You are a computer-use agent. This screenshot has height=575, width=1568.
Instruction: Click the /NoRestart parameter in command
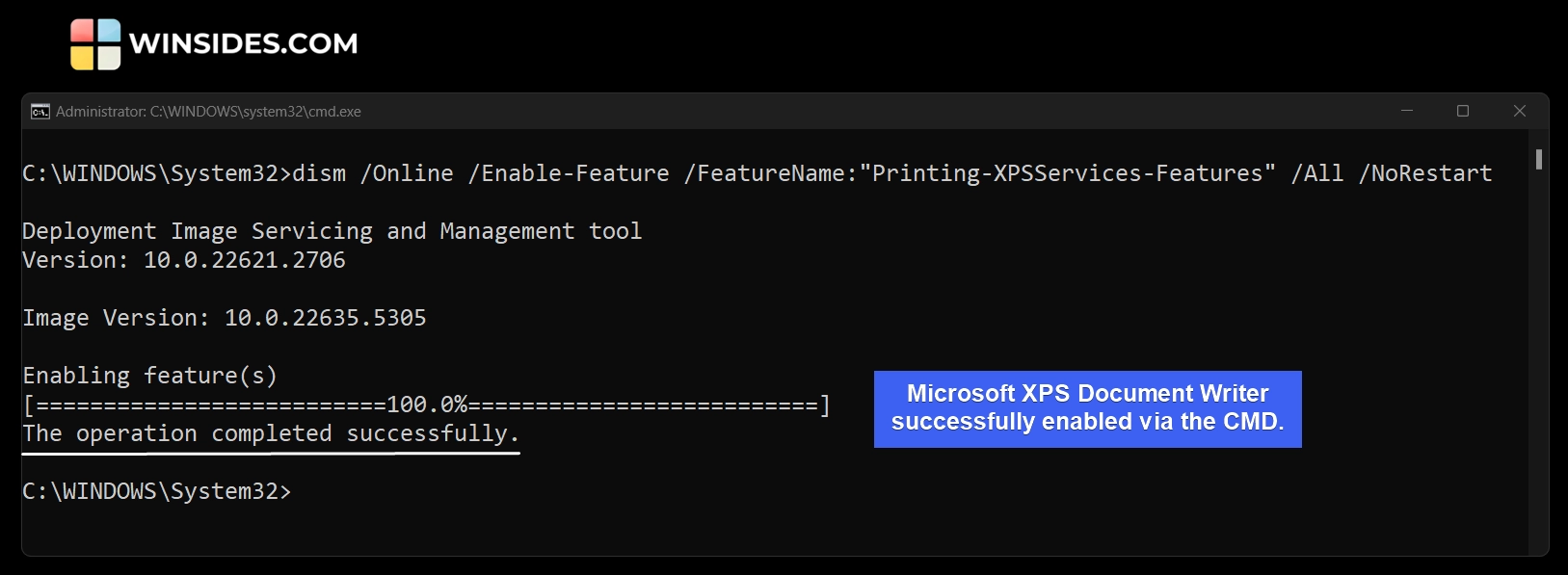1424,173
